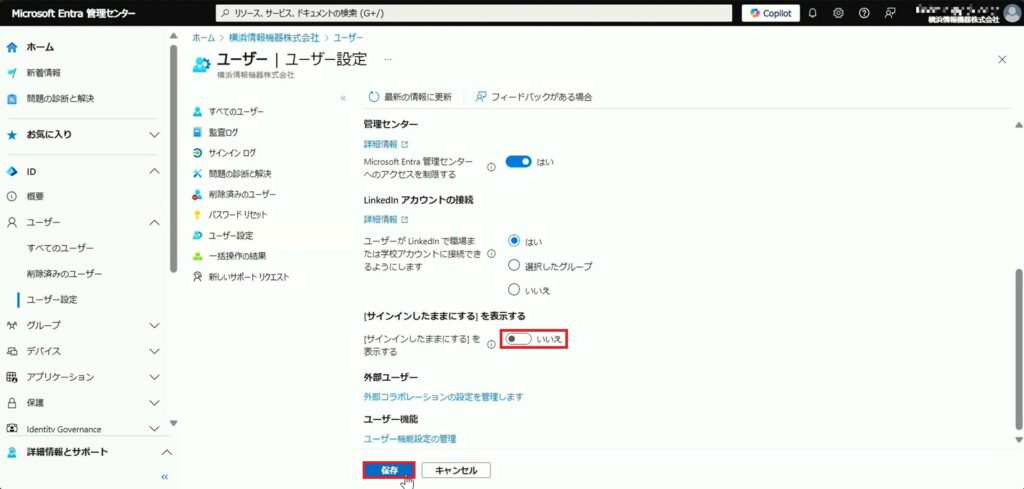Open 削除済みのユーザー under ユーザー in sidebar
This screenshot has width=1024, height=489.
pos(65,274)
